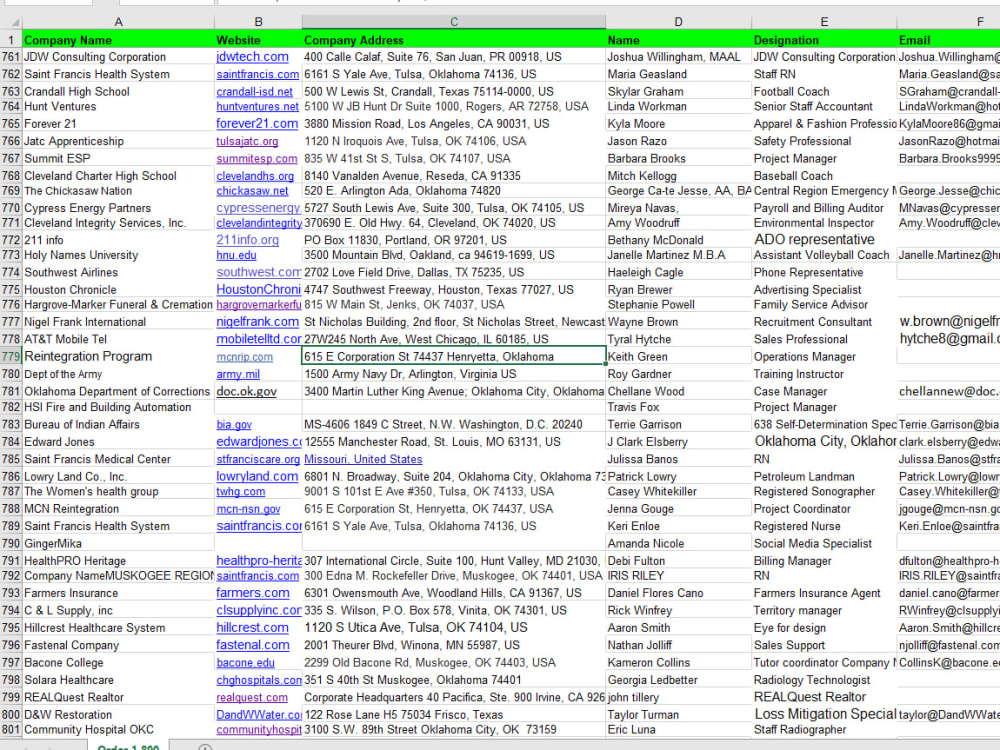Open the nigelfrank.com link
1000x750 pixels.
click(258, 322)
